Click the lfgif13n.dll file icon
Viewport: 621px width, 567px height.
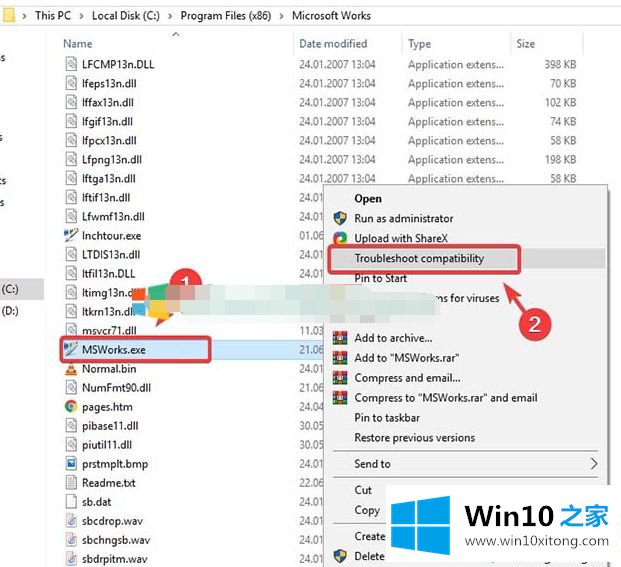[71, 121]
